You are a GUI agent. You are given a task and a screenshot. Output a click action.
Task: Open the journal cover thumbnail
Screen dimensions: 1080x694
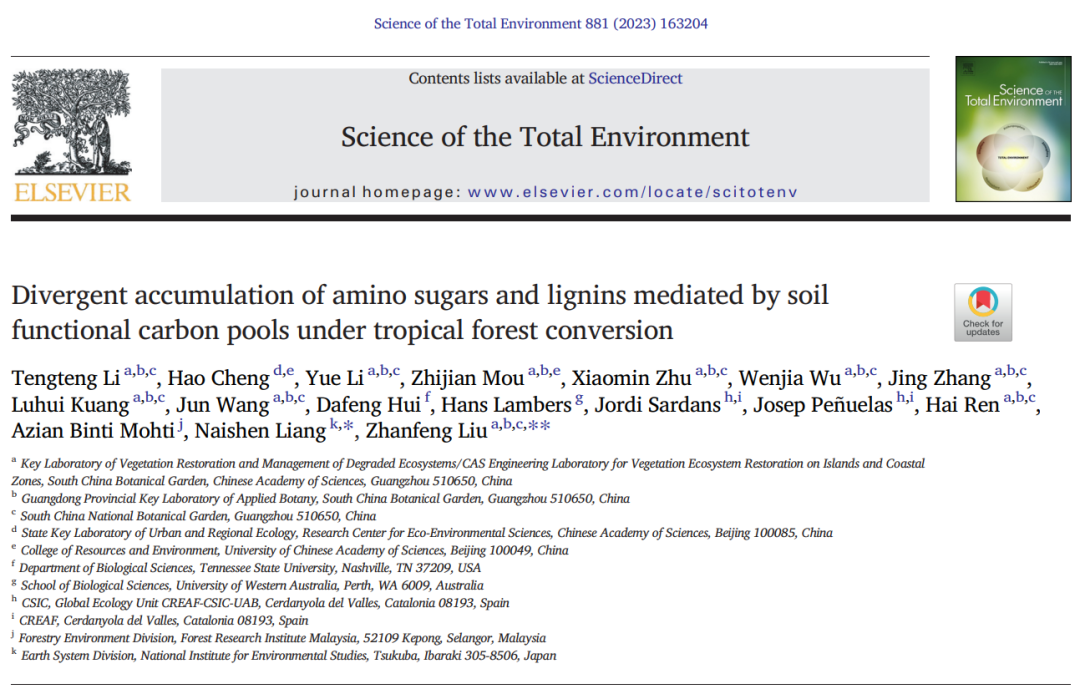[x=1013, y=129]
